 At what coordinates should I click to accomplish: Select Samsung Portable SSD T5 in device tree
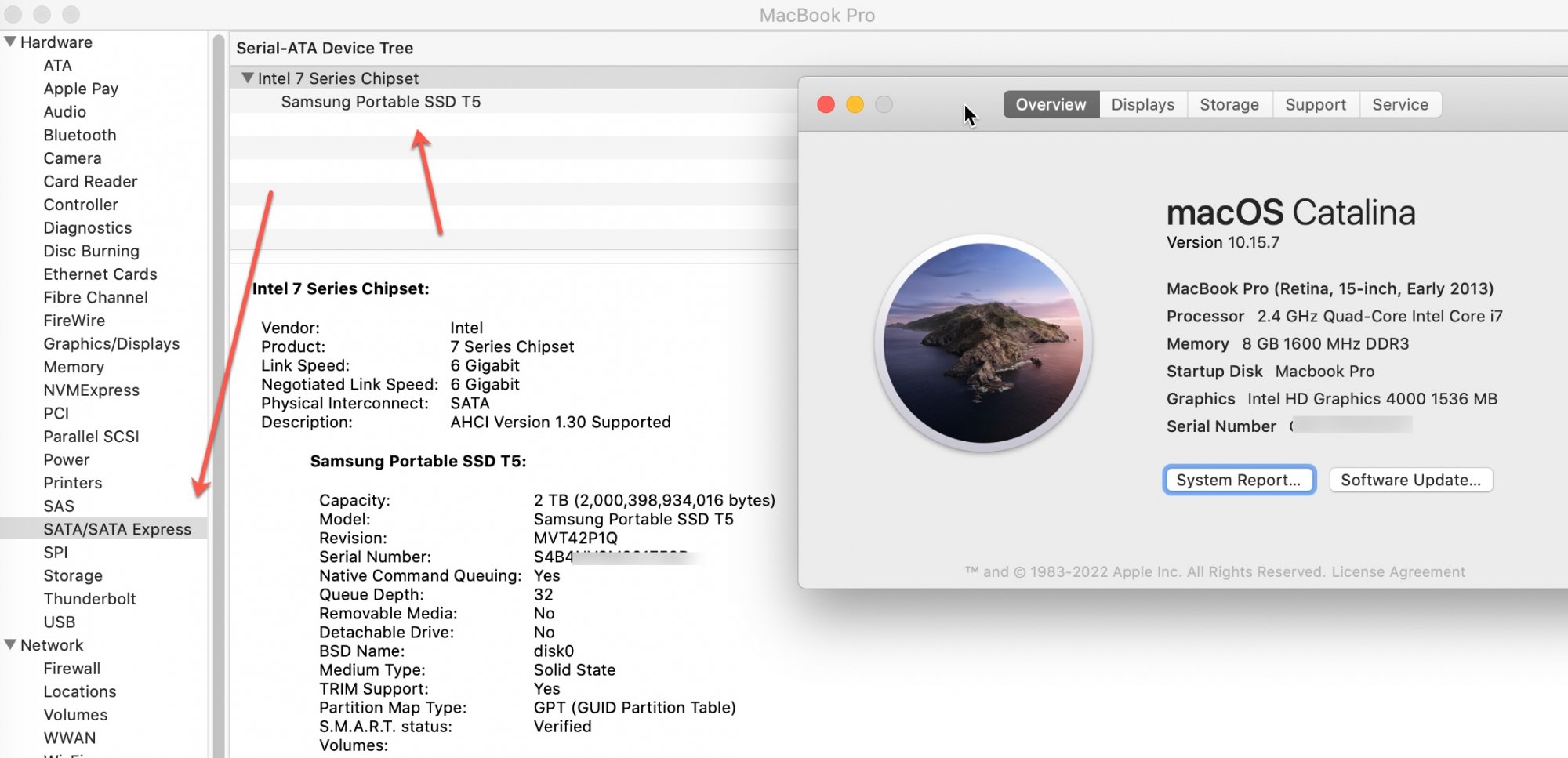pos(381,102)
